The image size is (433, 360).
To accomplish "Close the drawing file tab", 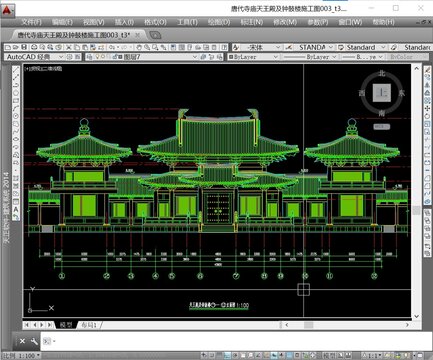I will (137, 35).
